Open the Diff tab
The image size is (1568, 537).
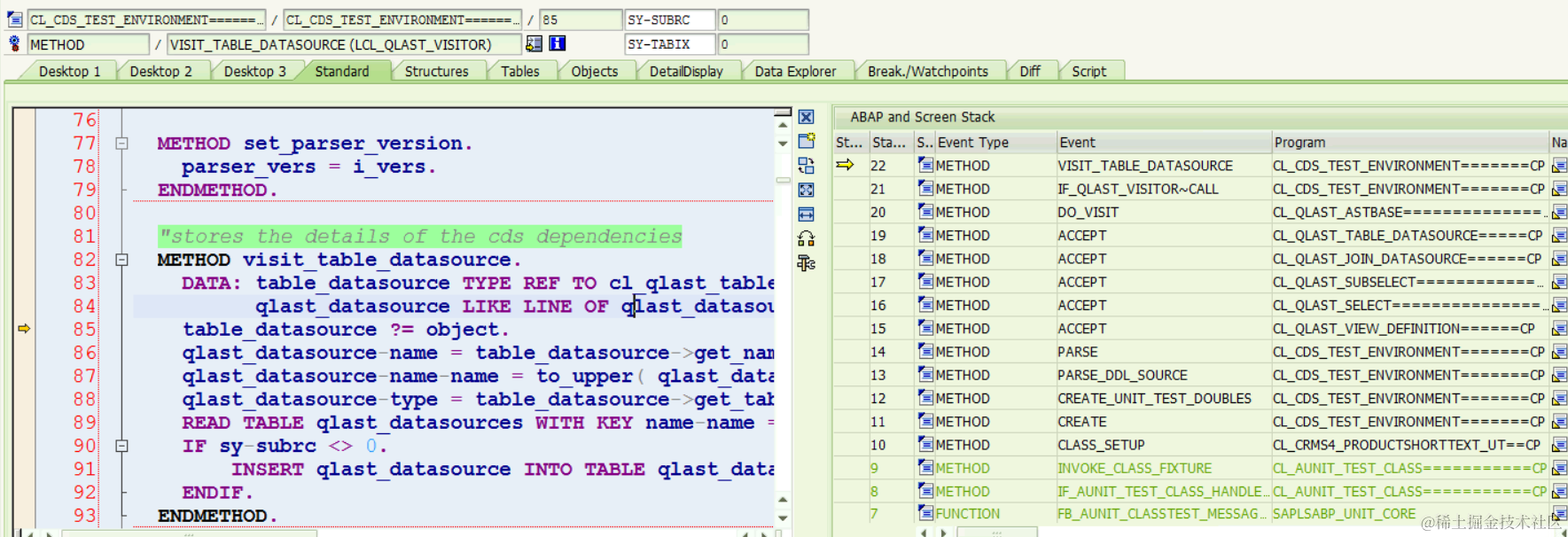(1030, 72)
